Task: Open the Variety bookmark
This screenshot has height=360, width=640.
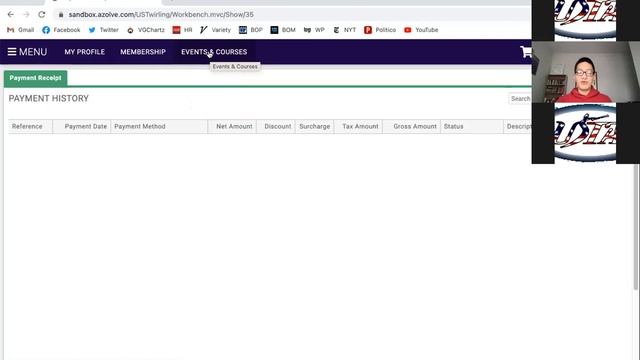Action: coord(215,30)
